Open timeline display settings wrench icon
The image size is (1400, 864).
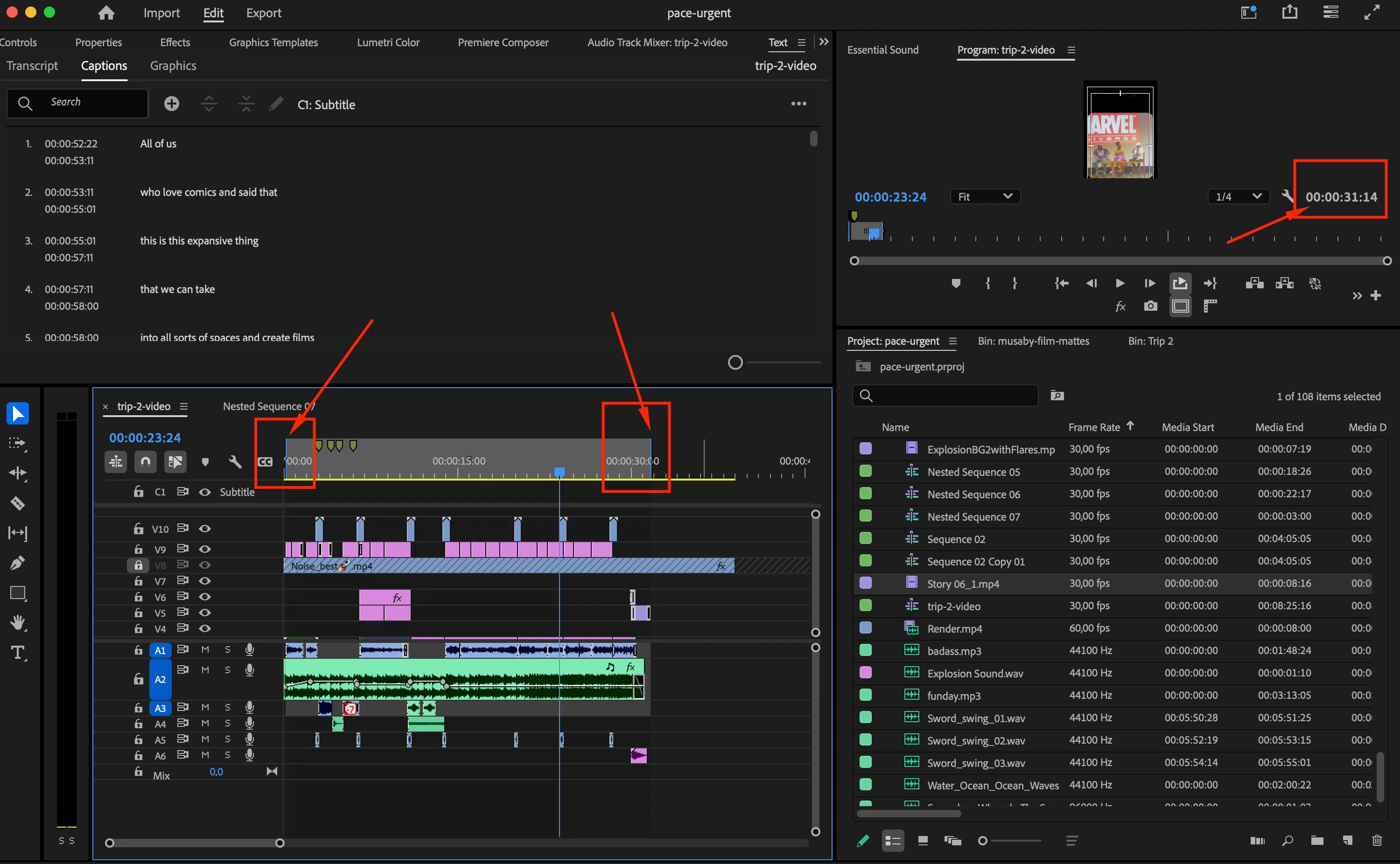pos(235,461)
